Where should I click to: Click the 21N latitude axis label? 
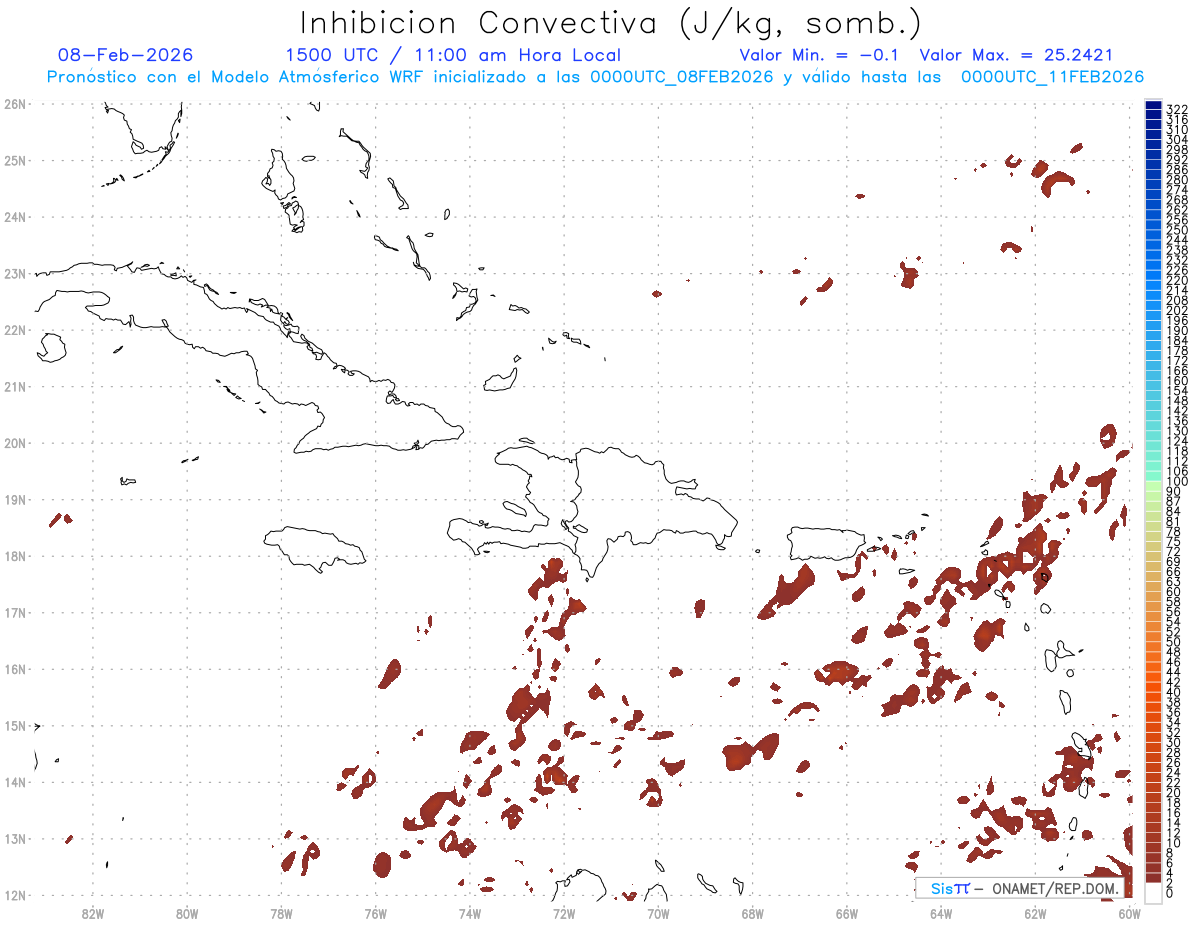pos(14,386)
